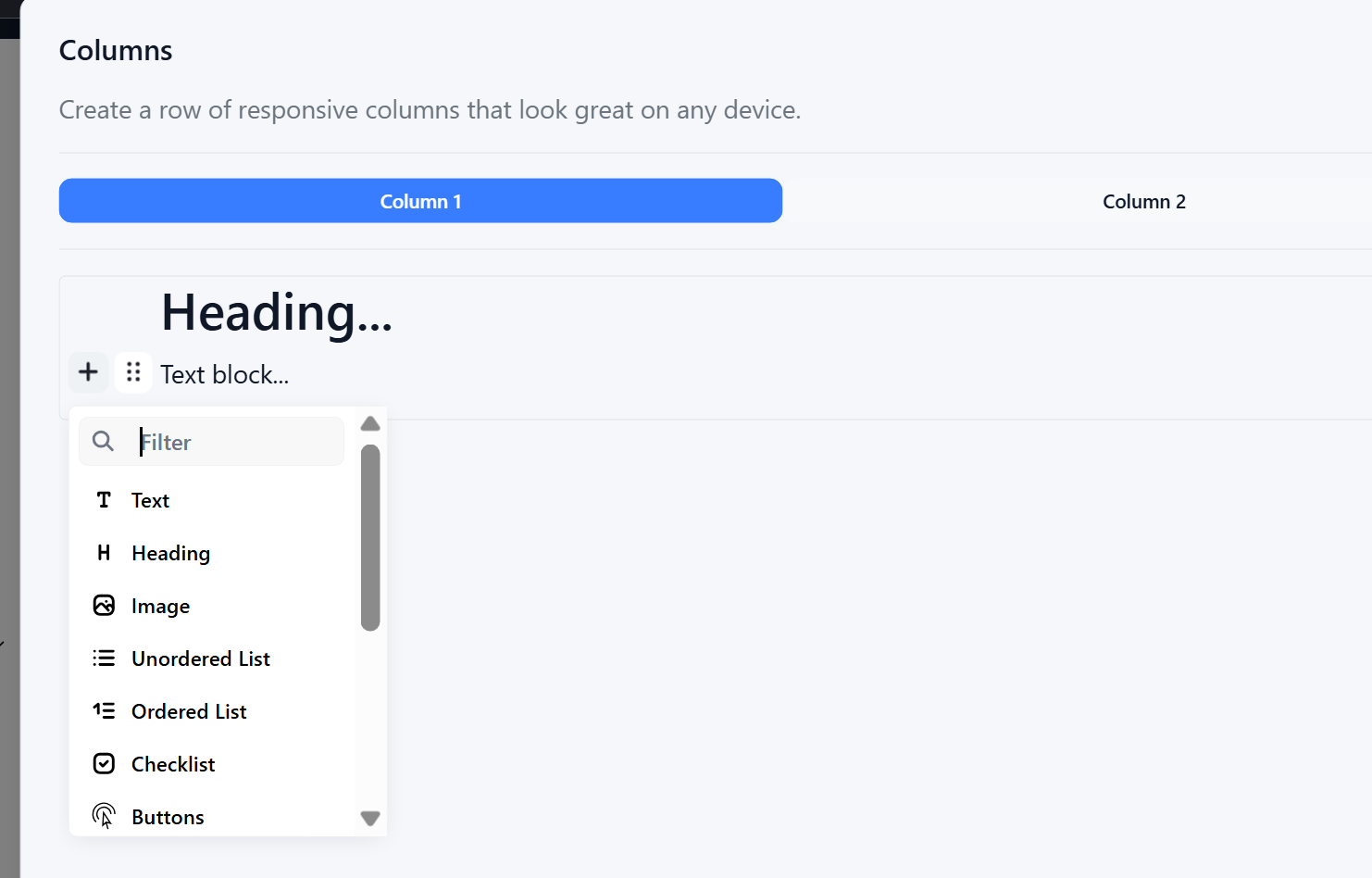Click the plus add-block icon
1372x878 pixels.
point(88,372)
